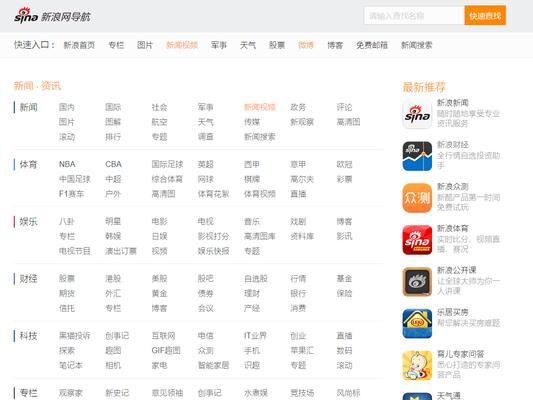Open 国际足球 link under 体育
The height and width of the screenshot is (400, 533).
click(x=167, y=164)
